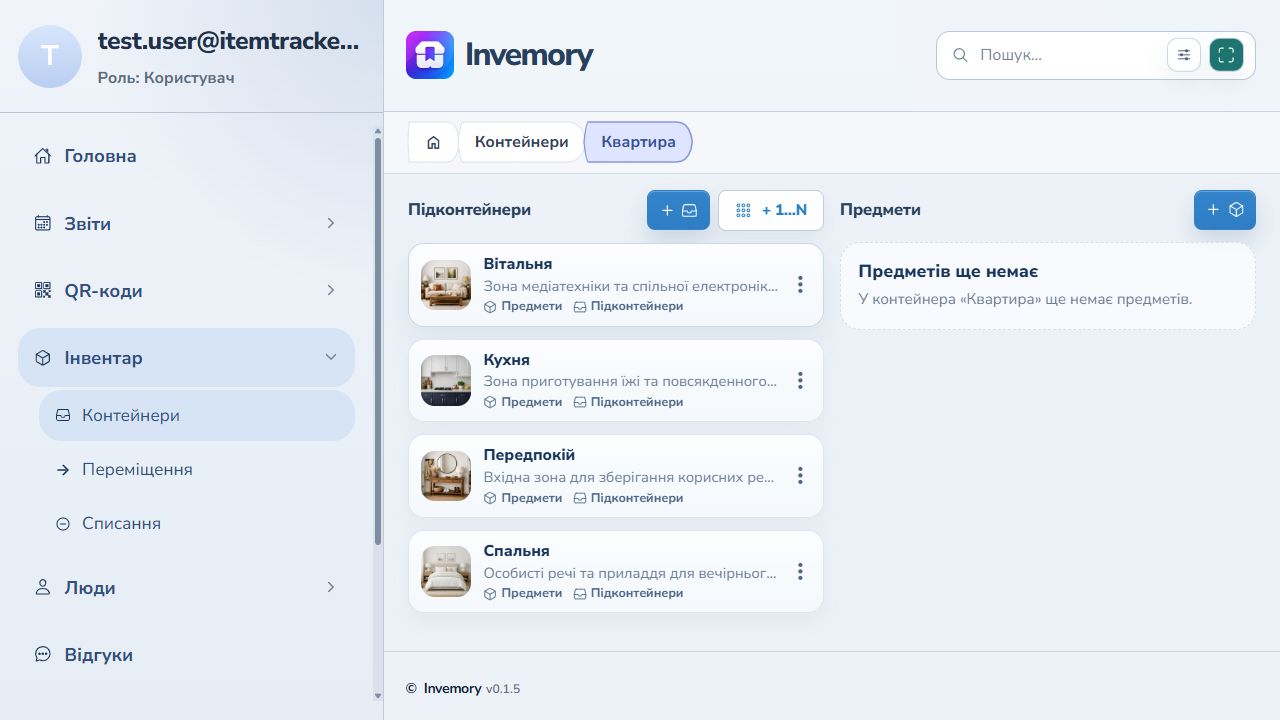Click the user avatar with letter T
This screenshot has width=1280, height=720.
coord(50,56)
